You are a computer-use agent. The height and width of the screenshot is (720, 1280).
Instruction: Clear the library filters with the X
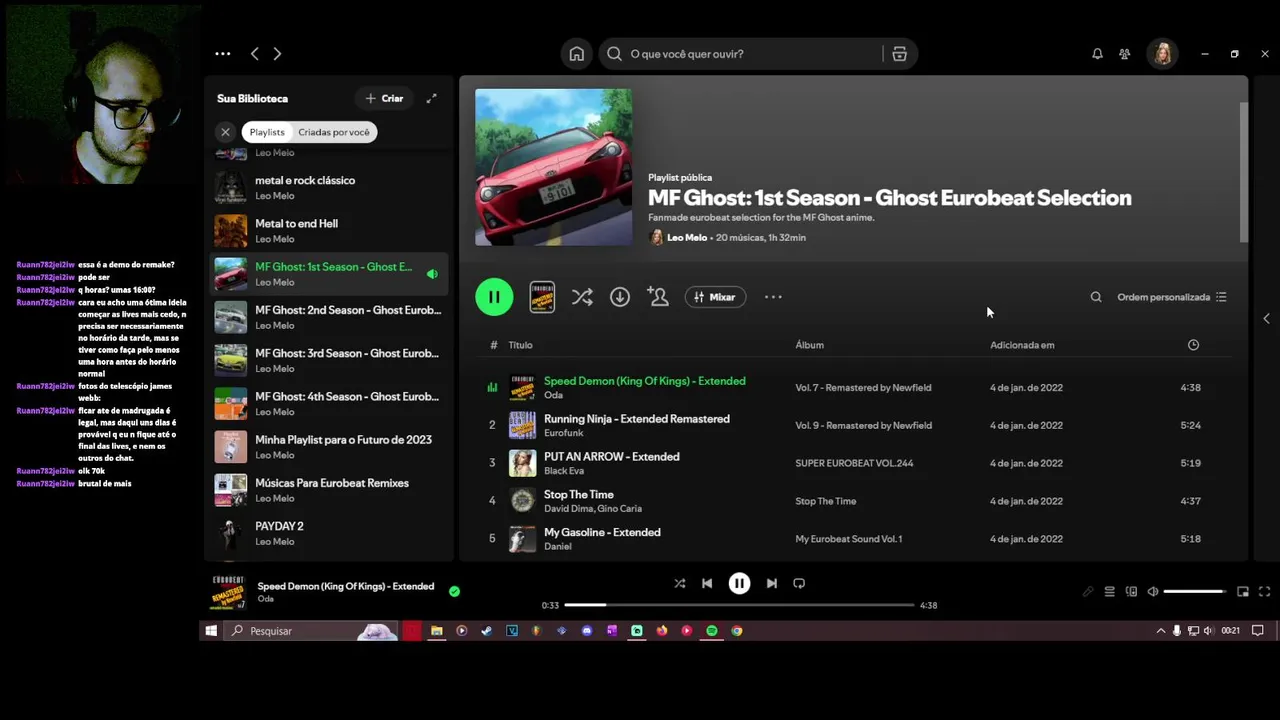(x=225, y=132)
